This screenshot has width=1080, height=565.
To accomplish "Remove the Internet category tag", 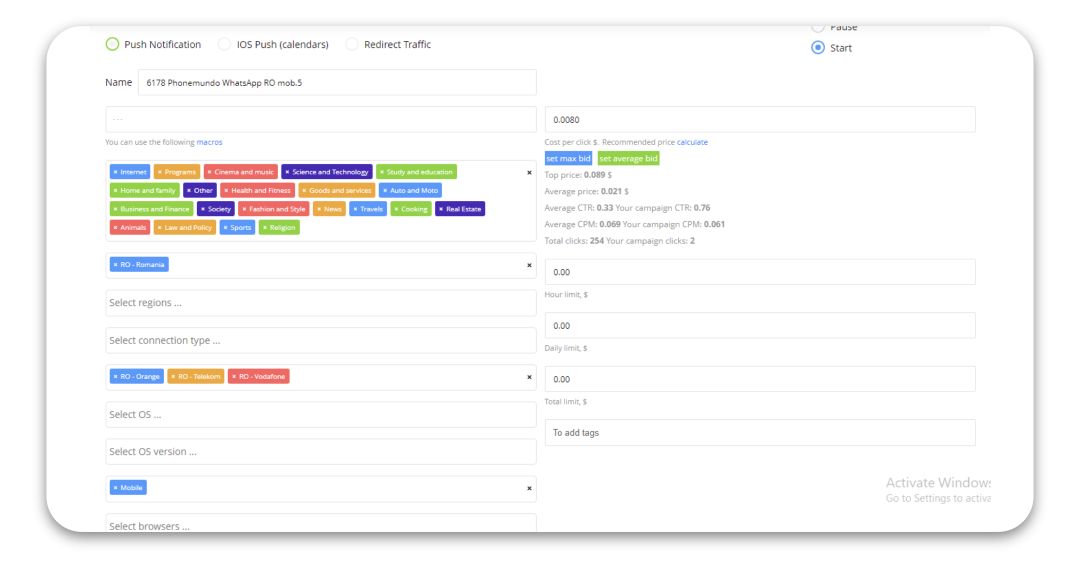I will coord(115,172).
